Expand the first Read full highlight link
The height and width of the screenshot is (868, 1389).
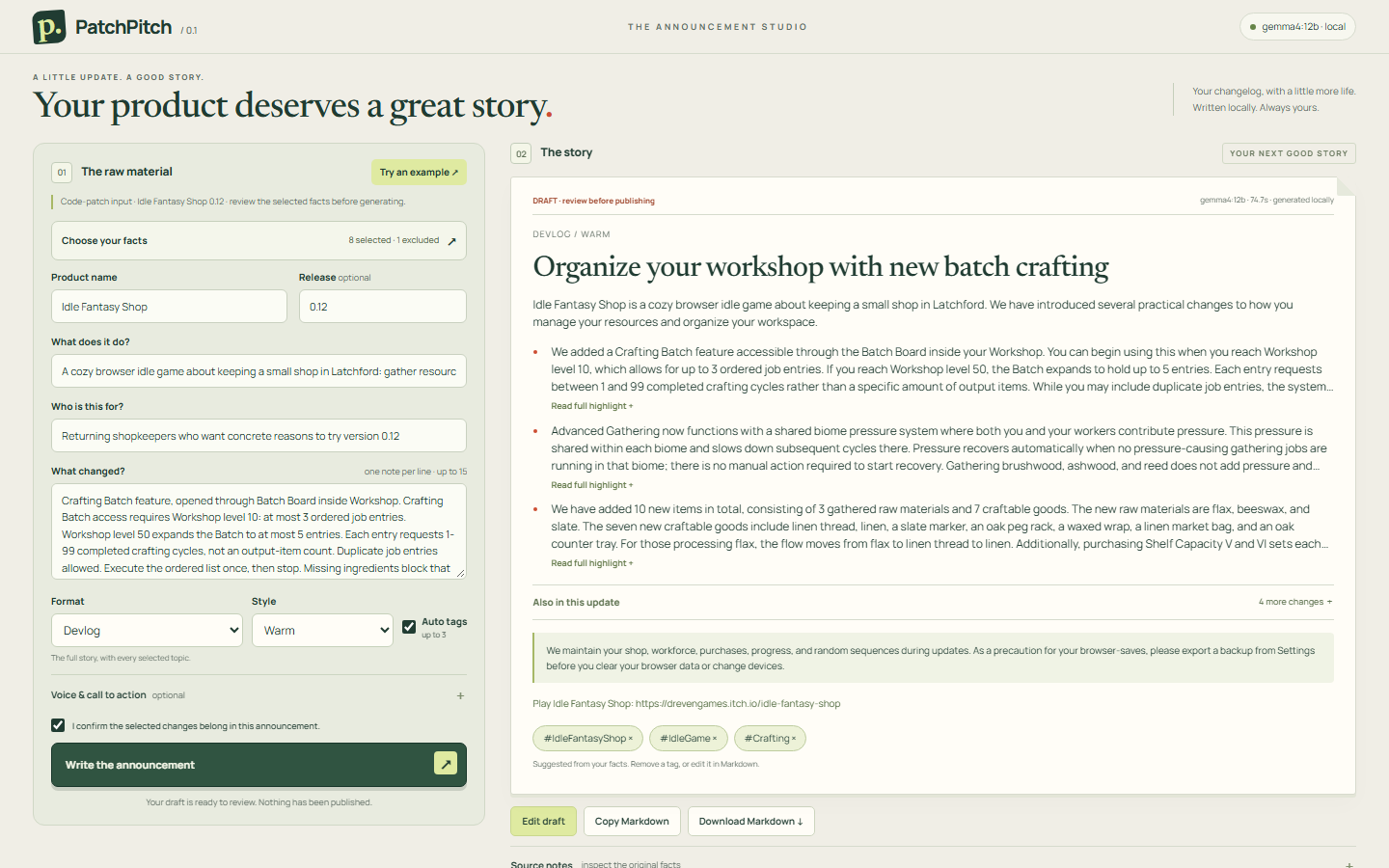coord(592,406)
